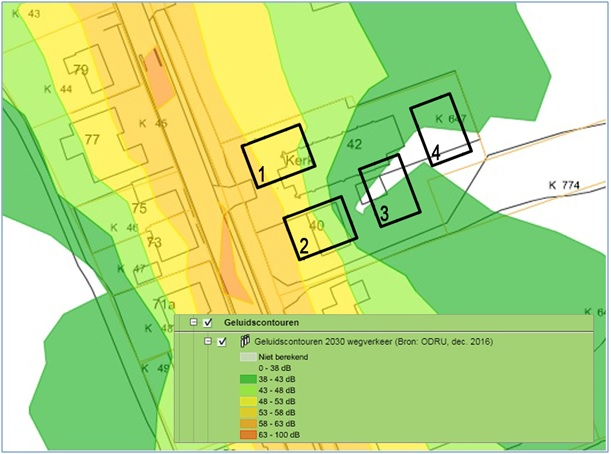This screenshot has width=611, height=454.
Task: Uncheck the Geluidscontouren group checkbox
Action: coord(207,323)
